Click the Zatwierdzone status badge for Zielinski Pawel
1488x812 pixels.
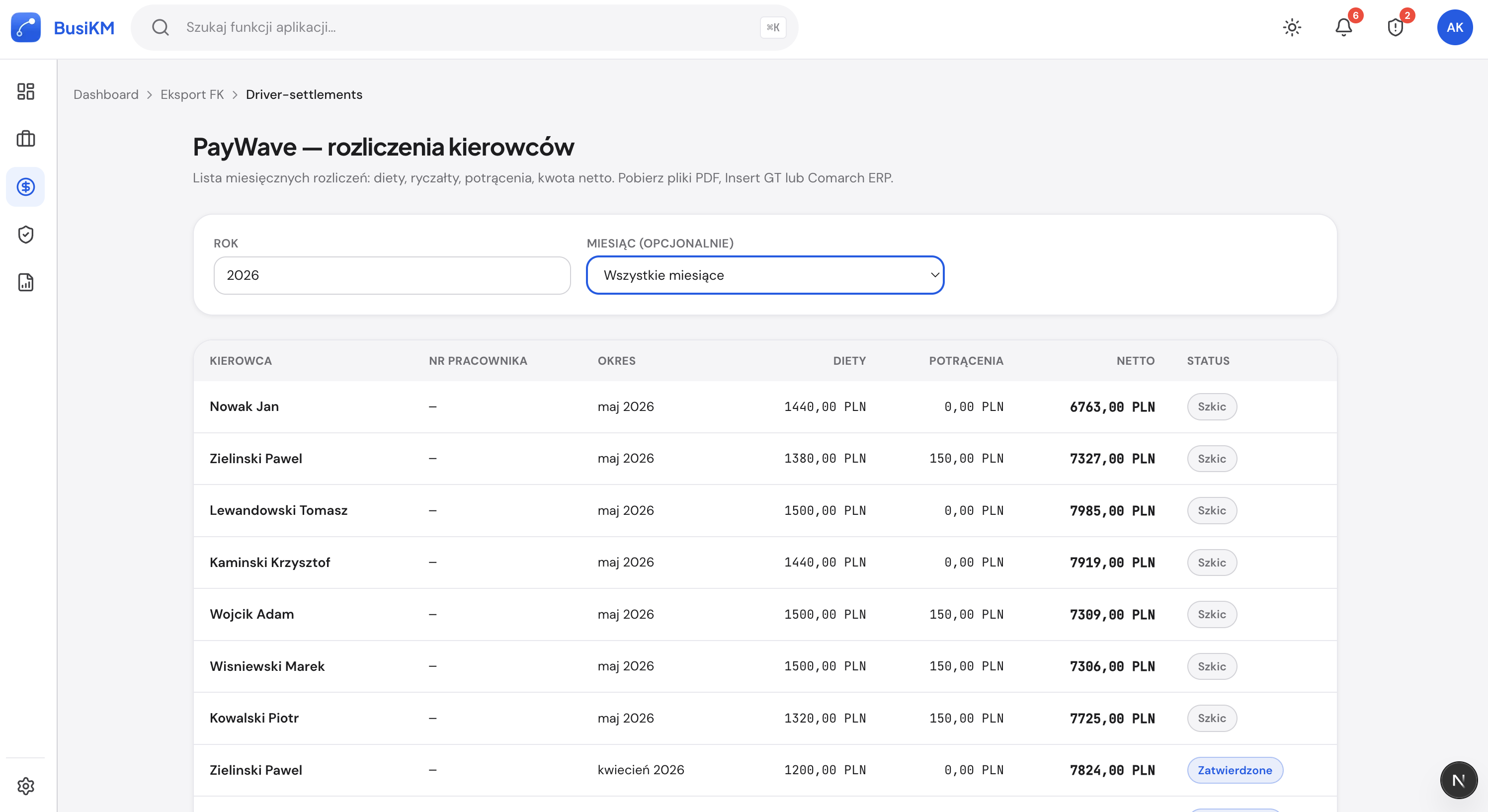click(1235, 770)
